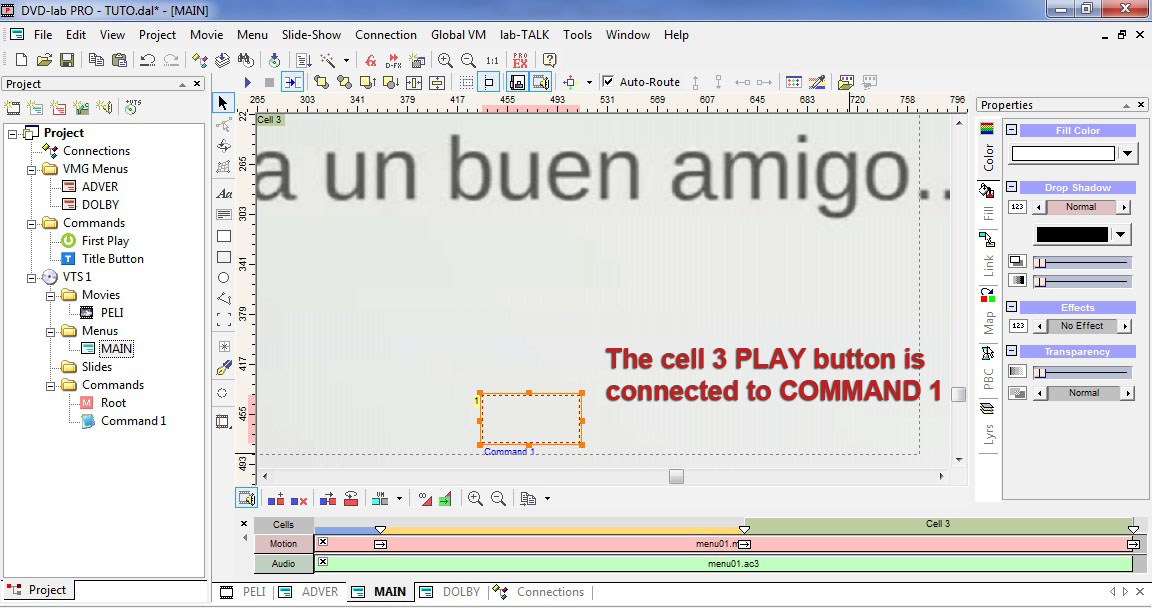This screenshot has width=1154, height=608.
Task: Zoom out timeline with bottom magnifier minus
Action: click(498, 499)
